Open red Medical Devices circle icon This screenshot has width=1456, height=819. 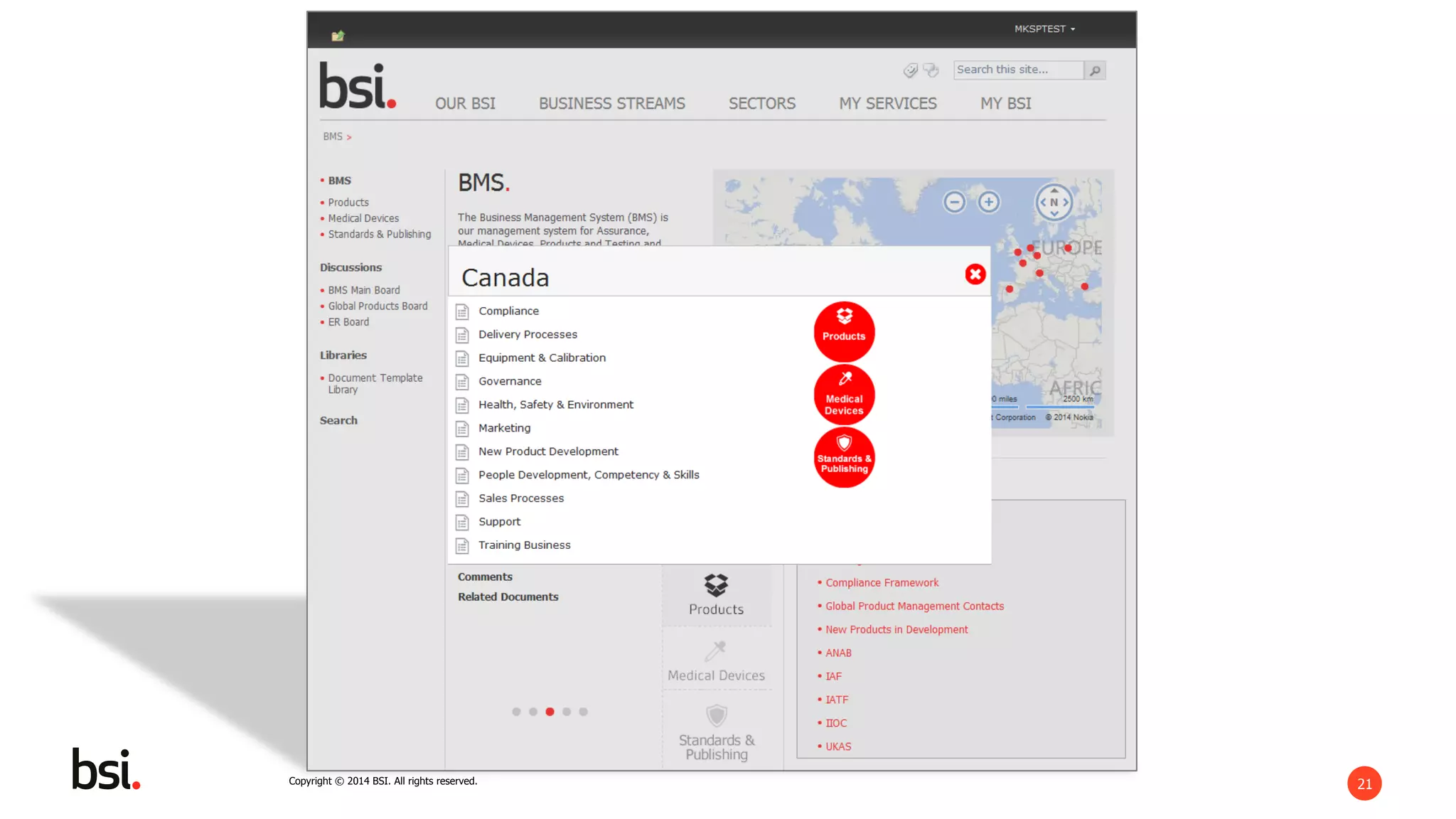click(x=844, y=395)
